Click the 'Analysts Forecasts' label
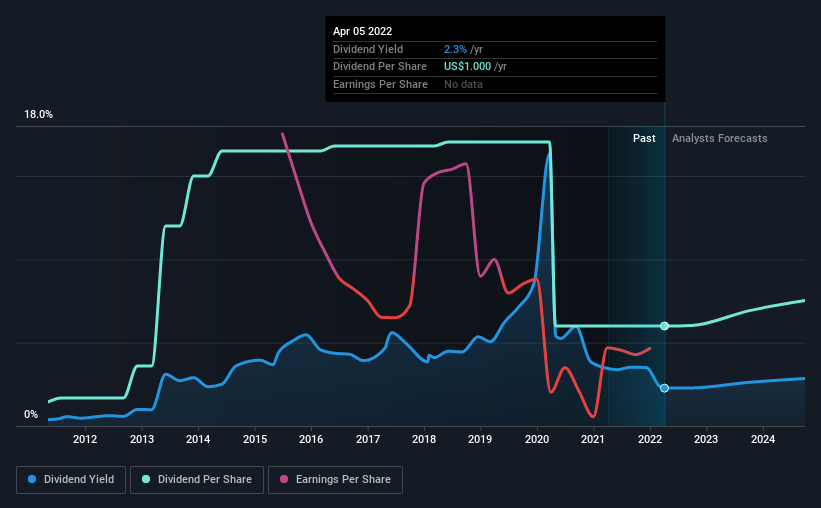The image size is (821, 508). [719, 138]
